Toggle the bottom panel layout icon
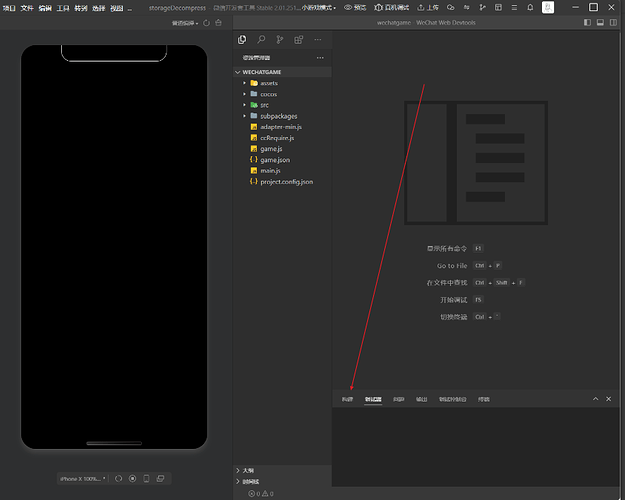This screenshot has height=500, width=625. click(x=600, y=23)
